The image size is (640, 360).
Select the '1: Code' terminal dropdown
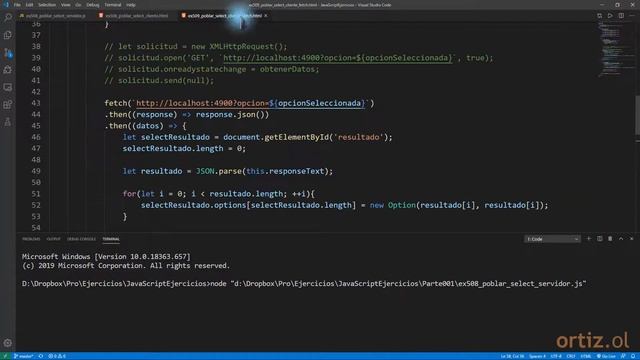coord(552,239)
